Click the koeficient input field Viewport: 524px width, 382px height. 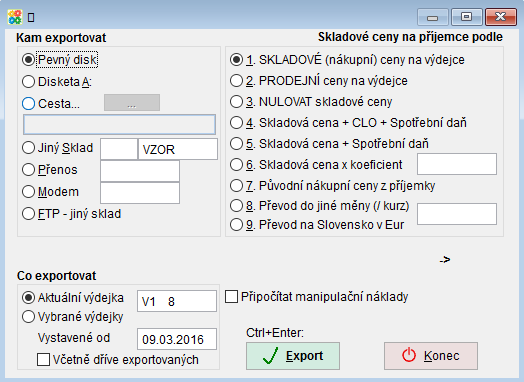tap(457, 164)
